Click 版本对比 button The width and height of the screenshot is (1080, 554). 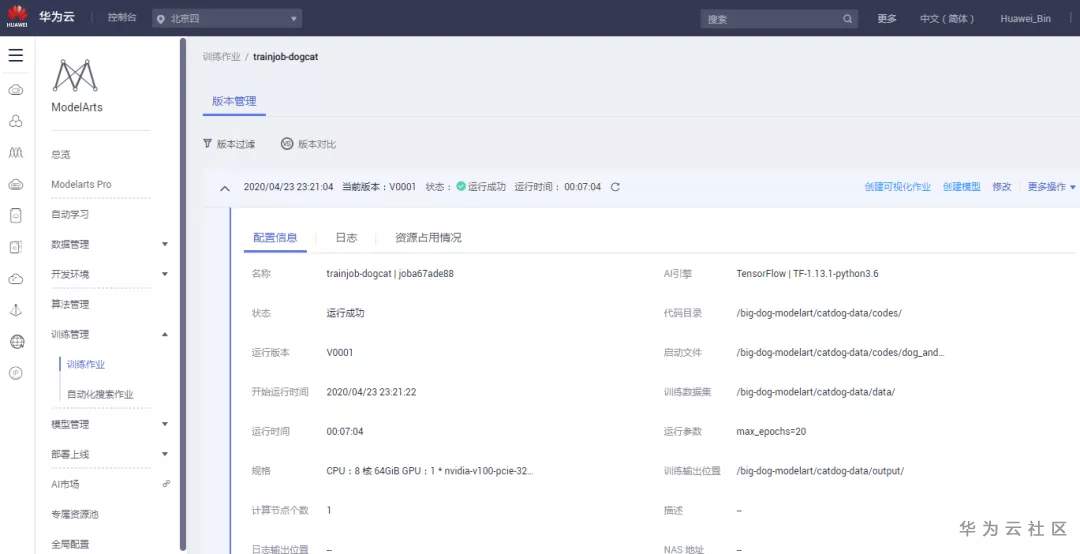pos(309,144)
